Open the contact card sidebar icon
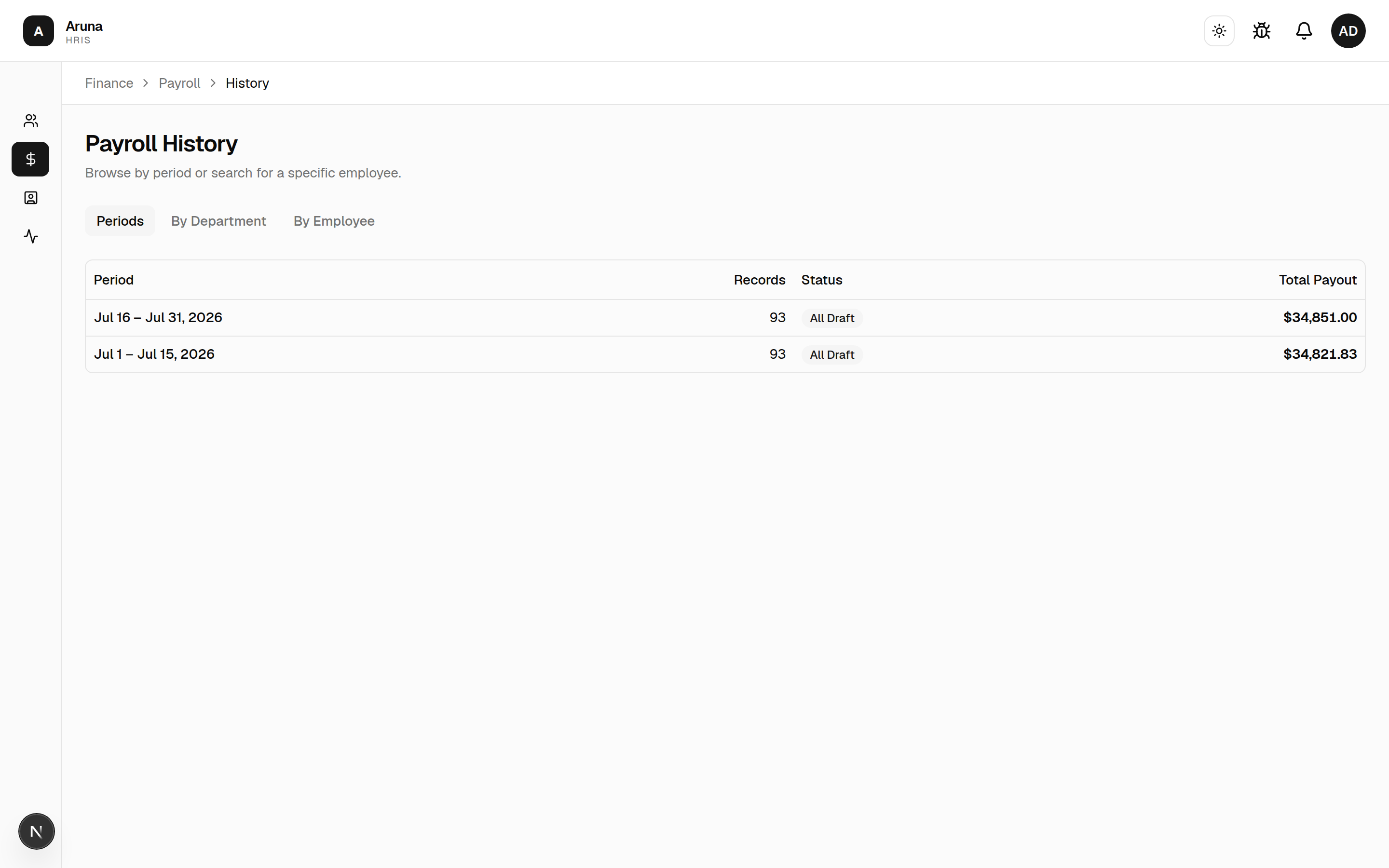 tap(30, 198)
